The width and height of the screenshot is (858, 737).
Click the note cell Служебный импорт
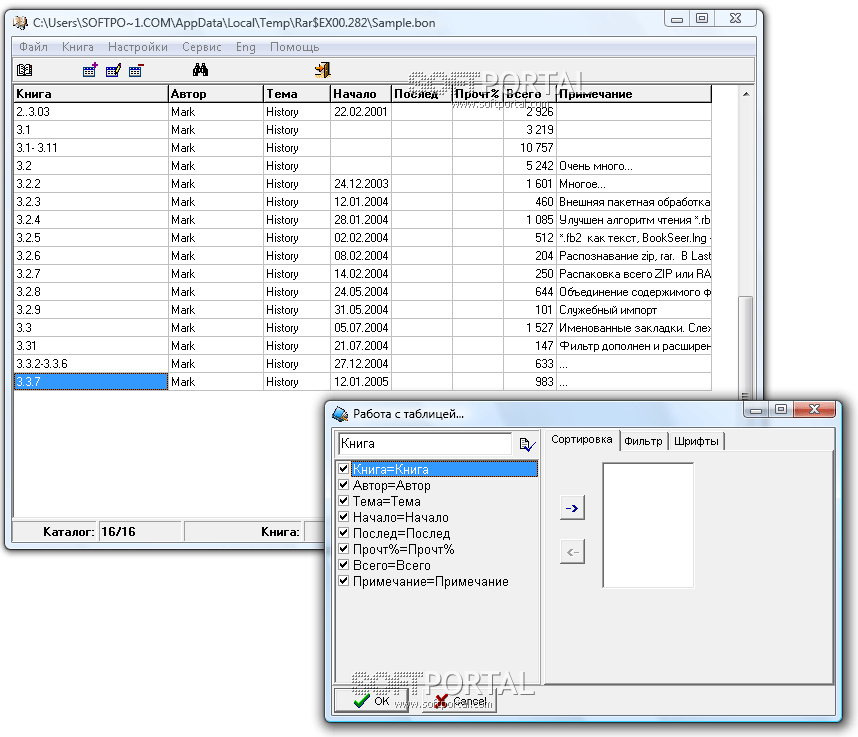pos(634,310)
